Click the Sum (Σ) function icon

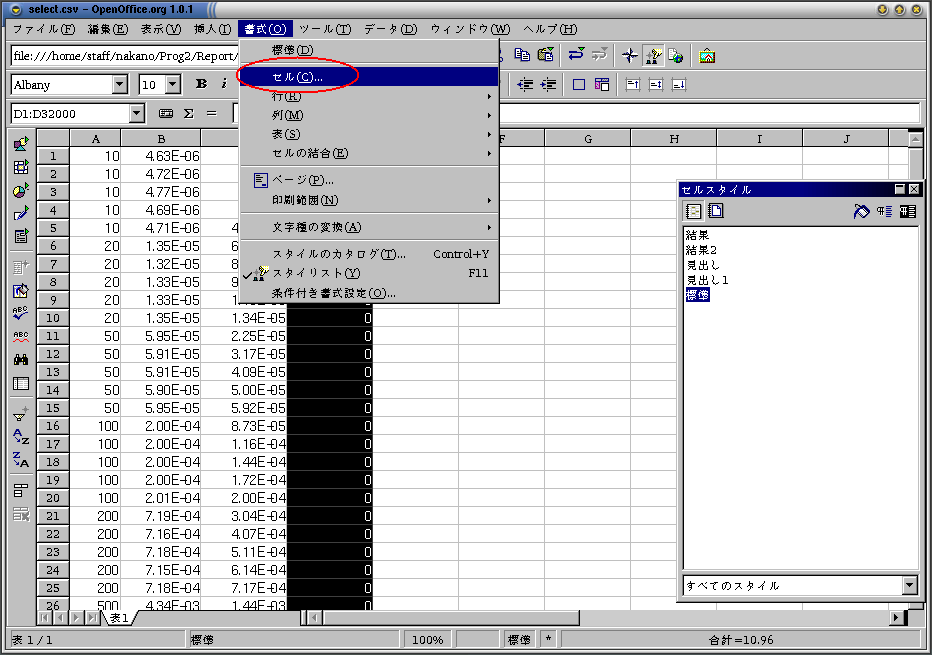pos(188,114)
